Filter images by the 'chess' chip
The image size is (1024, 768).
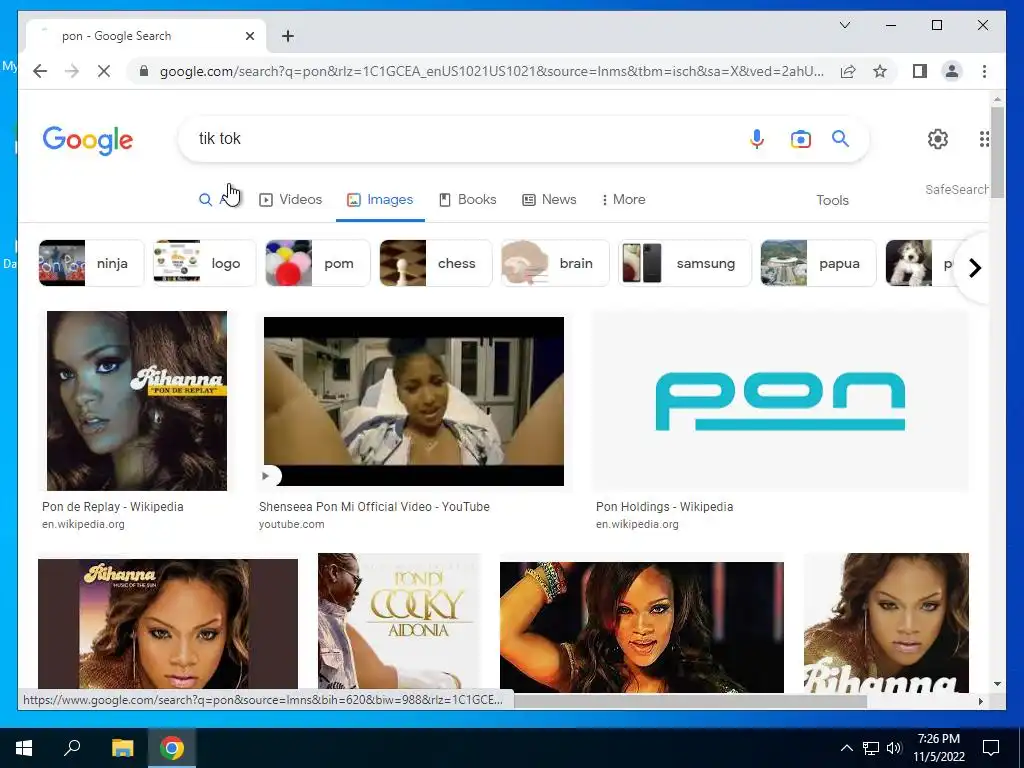click(x=436, y=263)
